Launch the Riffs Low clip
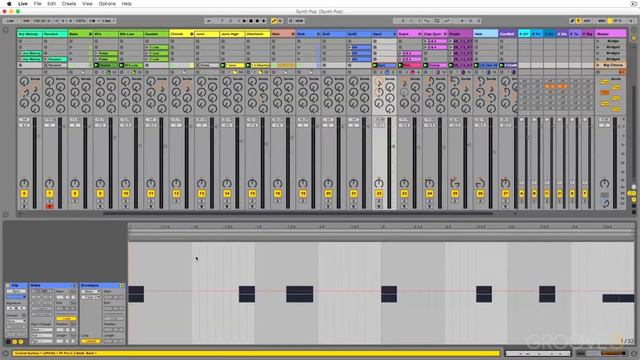The width and height of the screenshot is (640, 360). pyautogui.click(x=122, y=65)
